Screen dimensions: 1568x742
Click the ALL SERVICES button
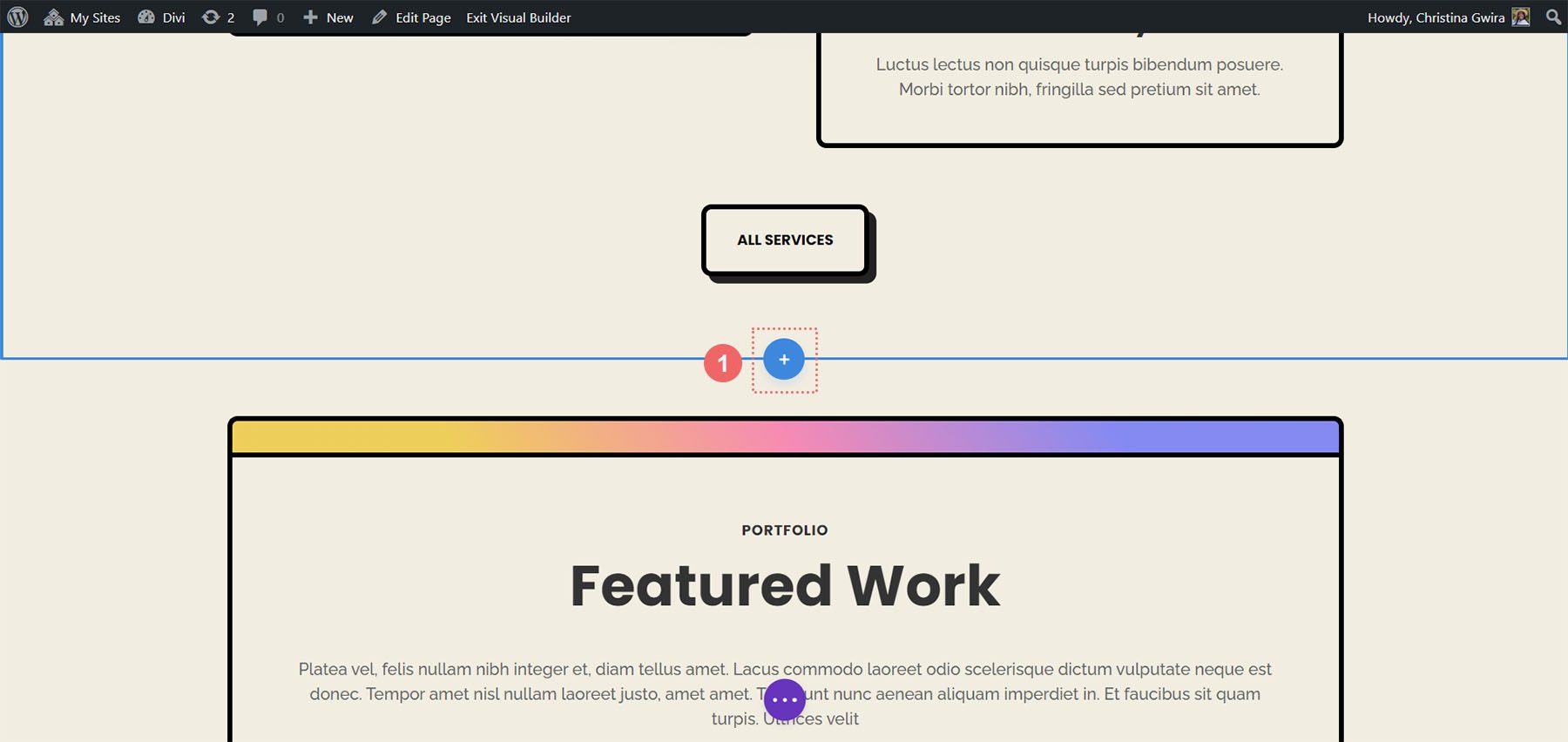coord(784,239)
